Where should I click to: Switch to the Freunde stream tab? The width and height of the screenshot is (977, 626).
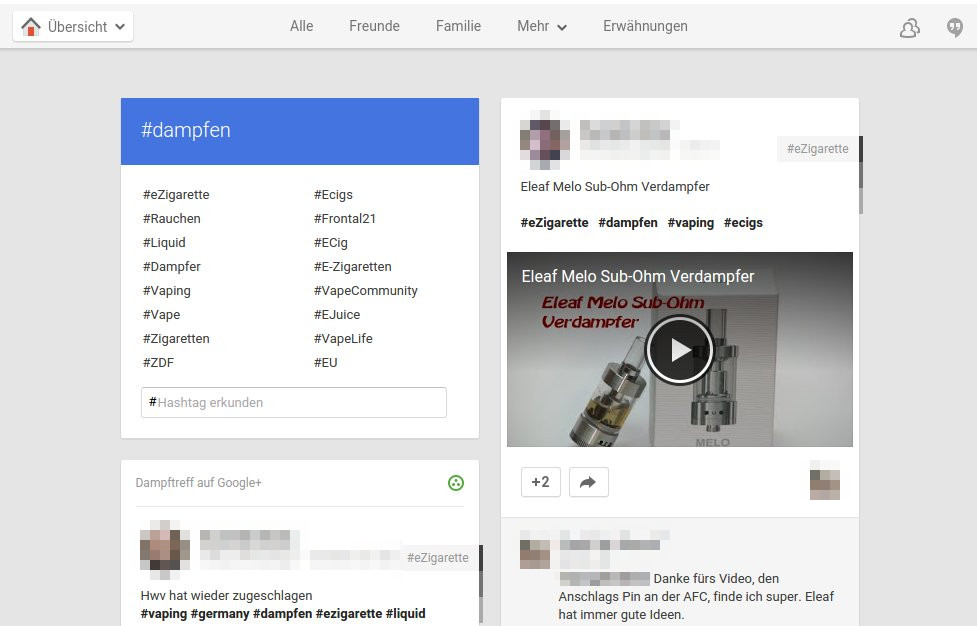click(374, 27)
